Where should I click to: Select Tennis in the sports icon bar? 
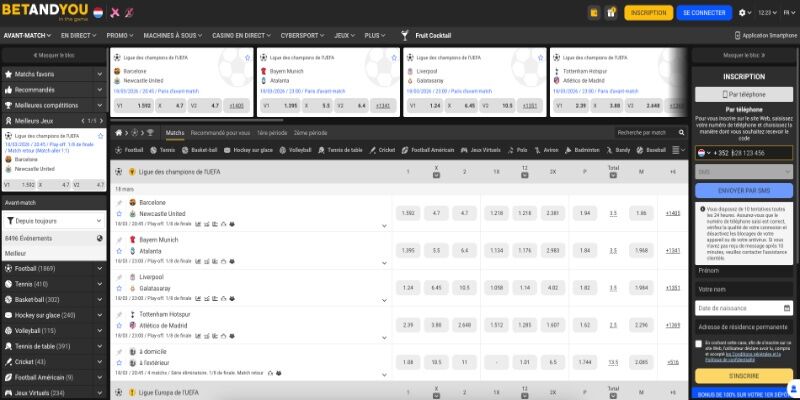click(x=162, y=150)
